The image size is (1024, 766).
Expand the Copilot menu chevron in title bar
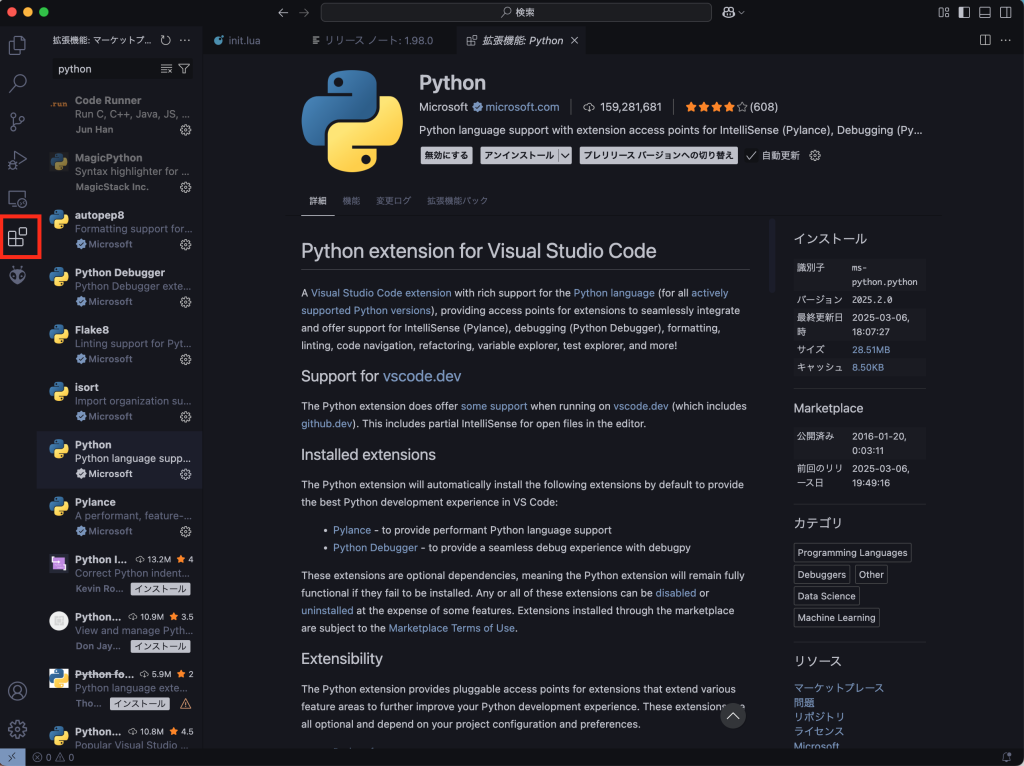click(741, 12)
